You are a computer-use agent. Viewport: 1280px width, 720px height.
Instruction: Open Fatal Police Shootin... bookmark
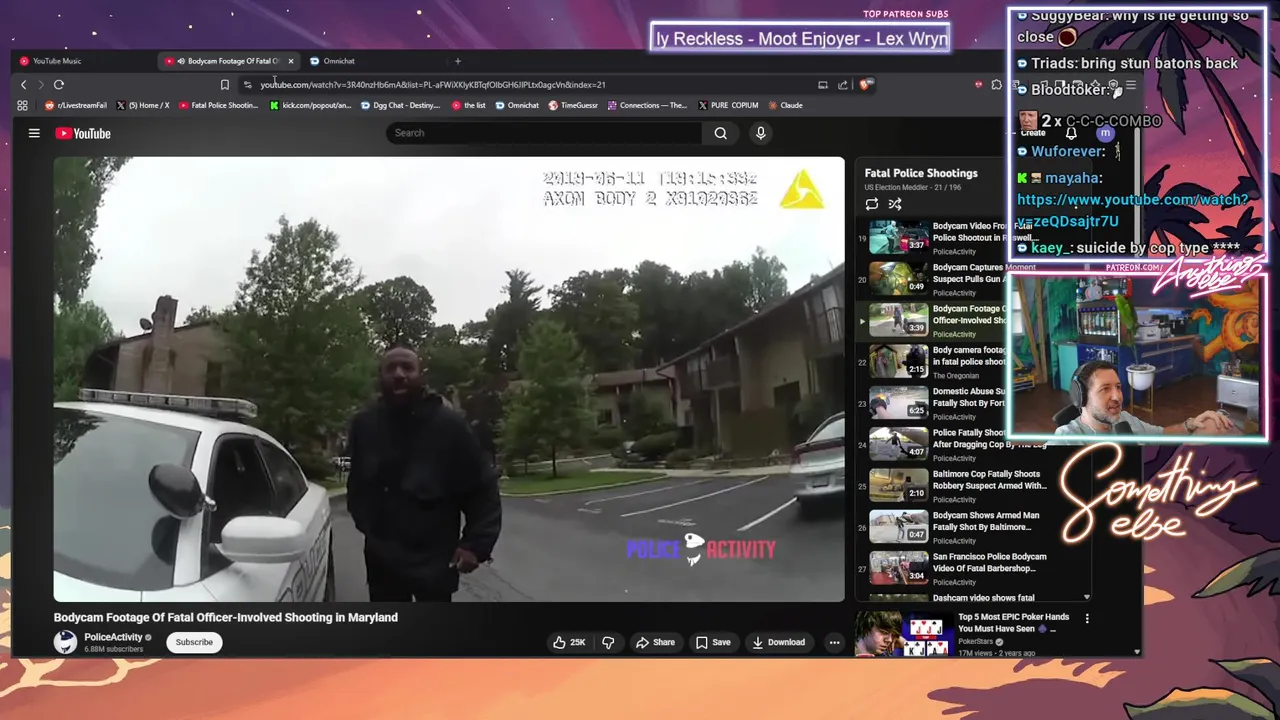[218, 105]
